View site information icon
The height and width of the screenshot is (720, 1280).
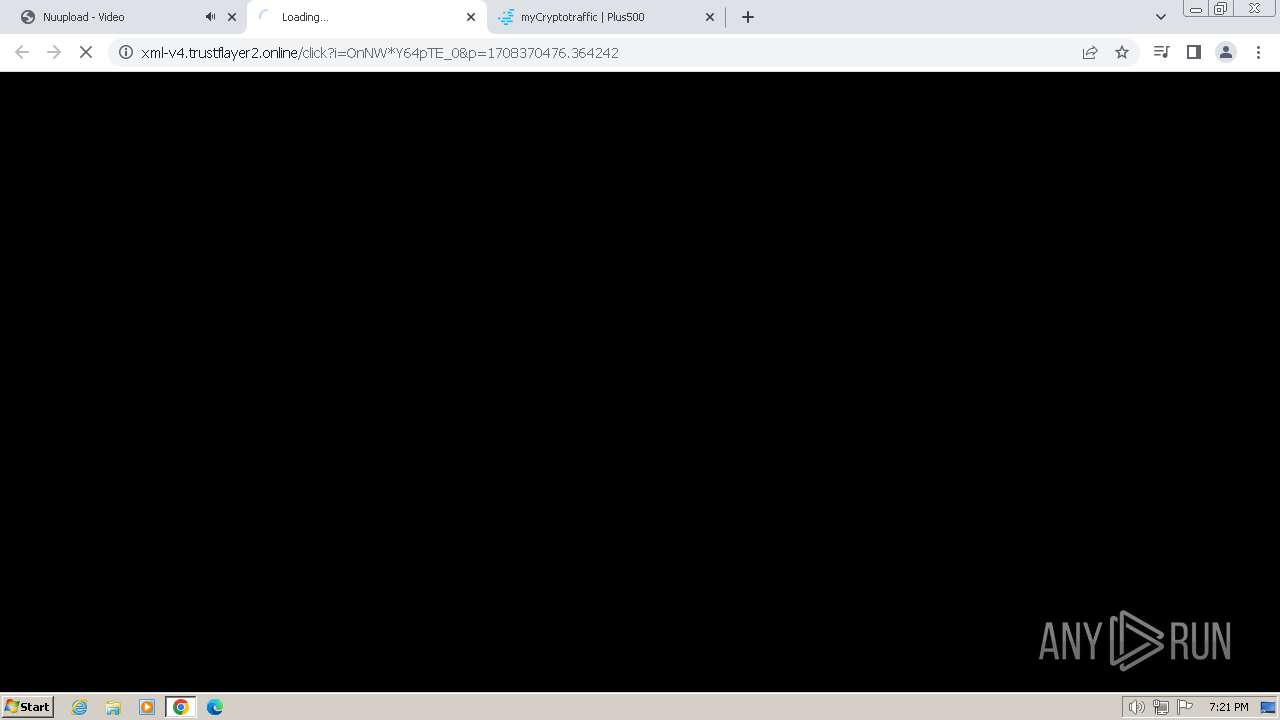[x=126, y=52]
